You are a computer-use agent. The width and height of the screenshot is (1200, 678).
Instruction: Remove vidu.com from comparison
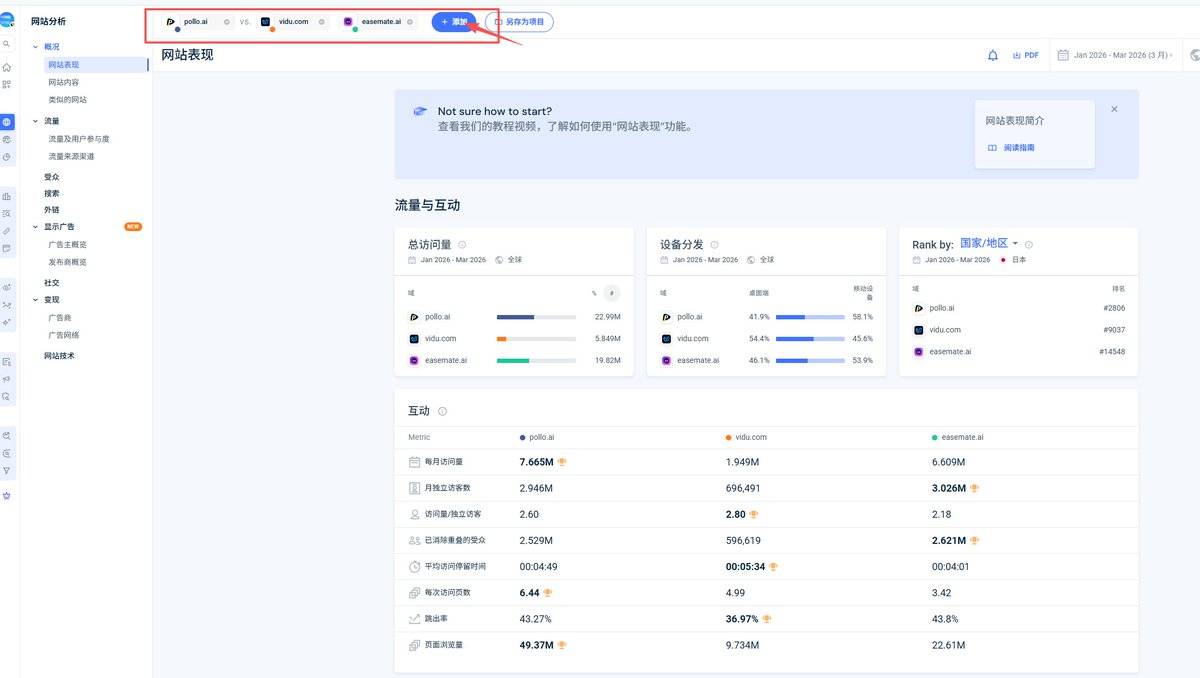tap(321, 21)
